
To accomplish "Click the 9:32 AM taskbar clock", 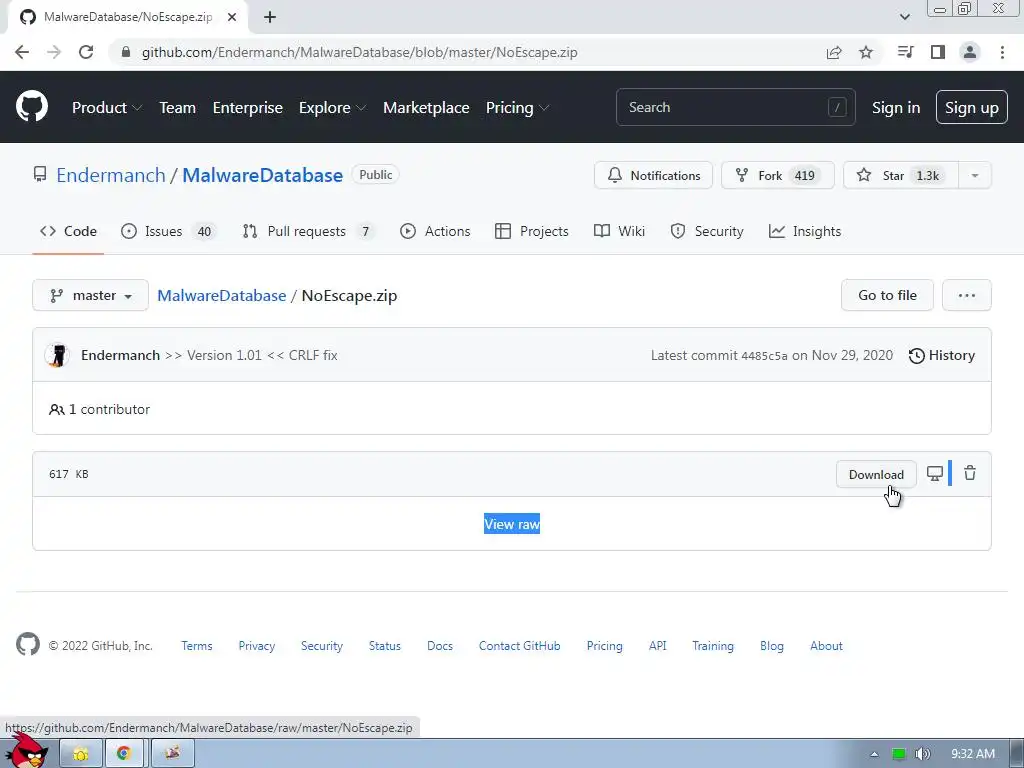I will (x=973, y=754).
